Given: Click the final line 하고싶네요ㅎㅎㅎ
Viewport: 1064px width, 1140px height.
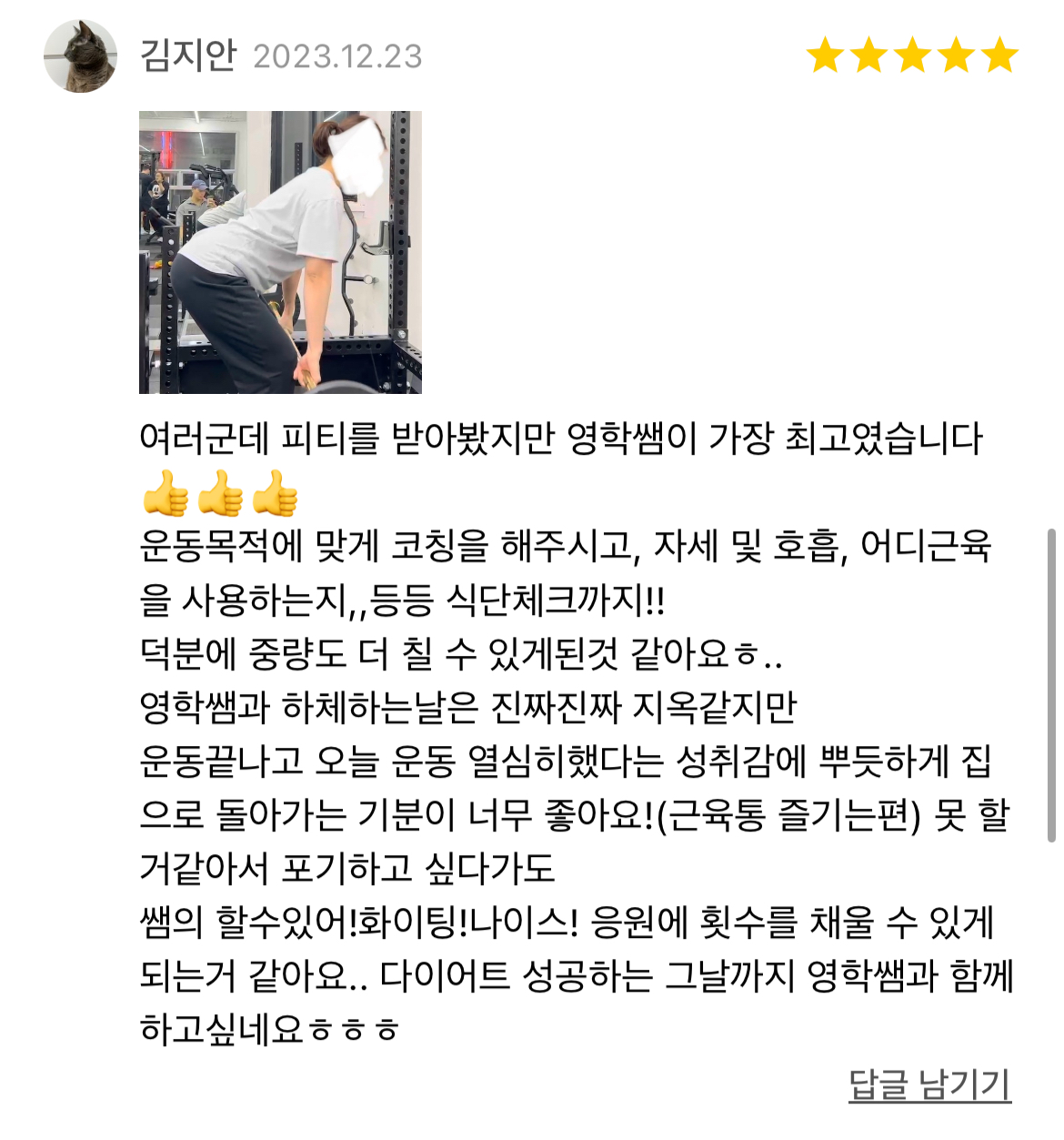Looking at the screenshot, I should [270, 1029].
